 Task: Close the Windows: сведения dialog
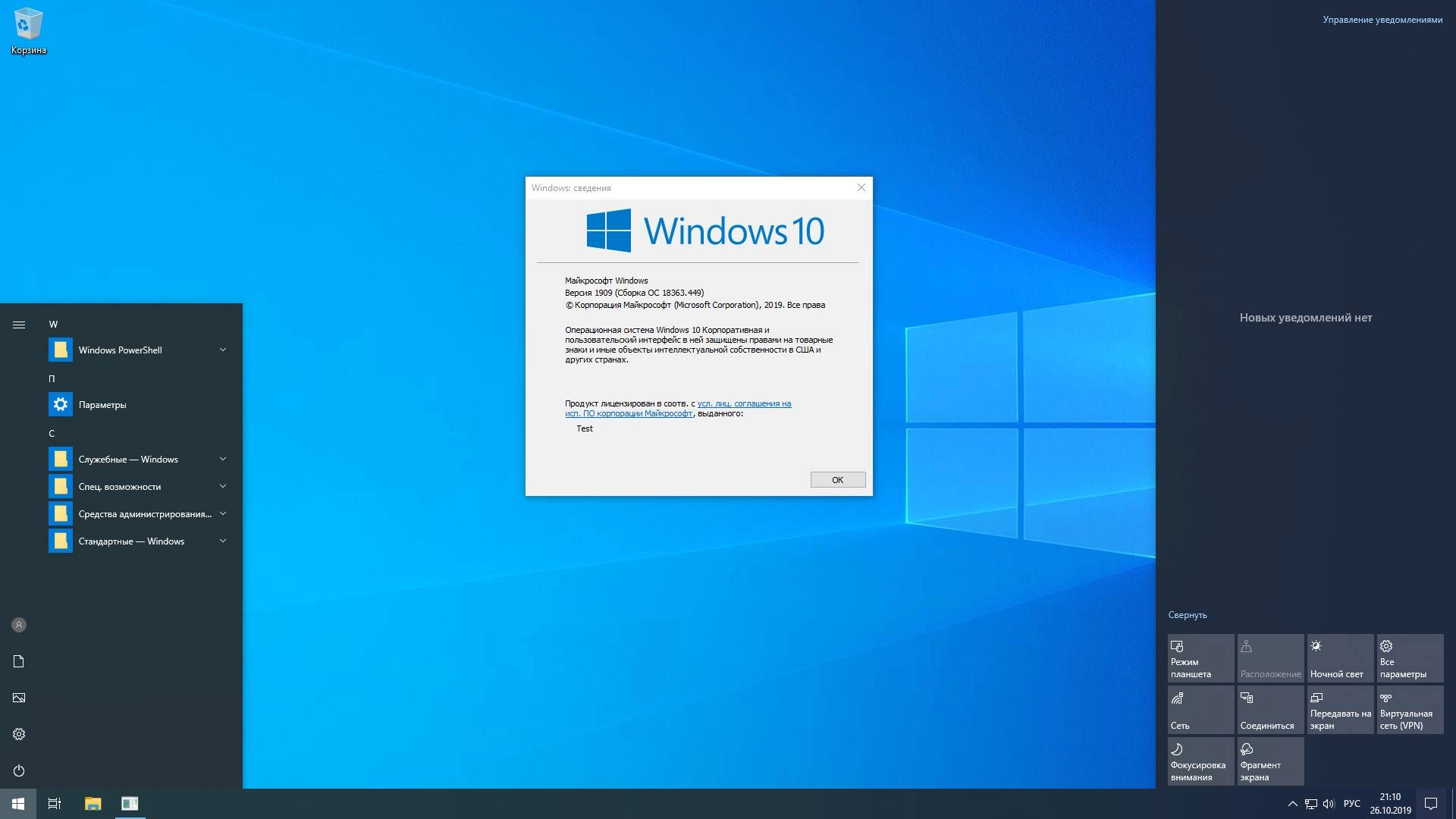click(861, 188)
